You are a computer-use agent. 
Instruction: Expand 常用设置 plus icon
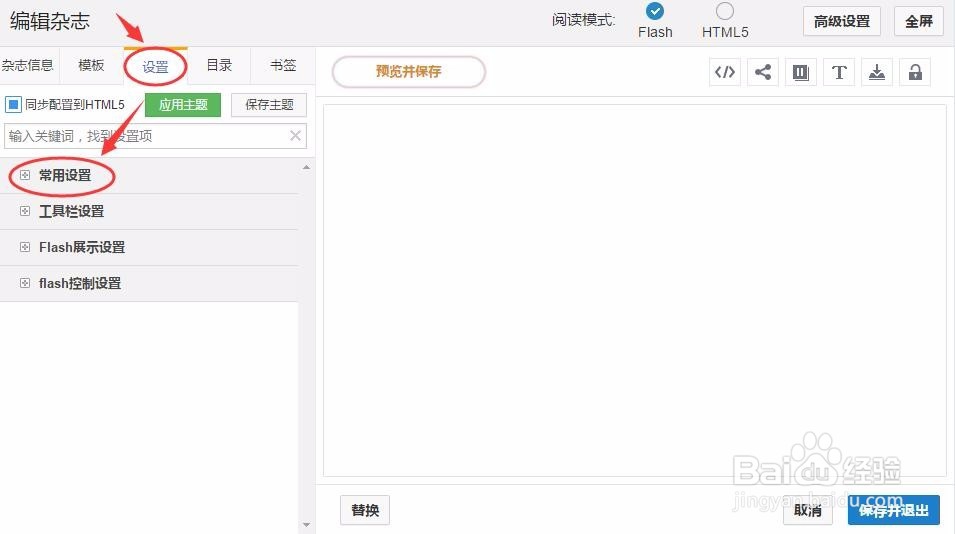pyautogui.click(x=25, y=175)
